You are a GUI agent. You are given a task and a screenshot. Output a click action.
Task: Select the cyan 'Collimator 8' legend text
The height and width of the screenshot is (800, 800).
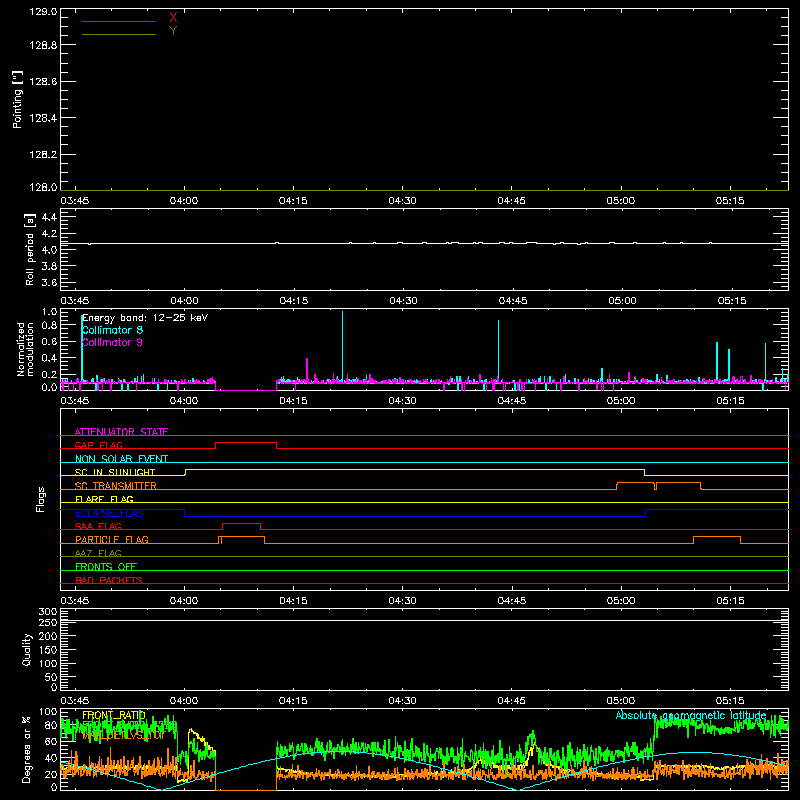tap(112, 330)
